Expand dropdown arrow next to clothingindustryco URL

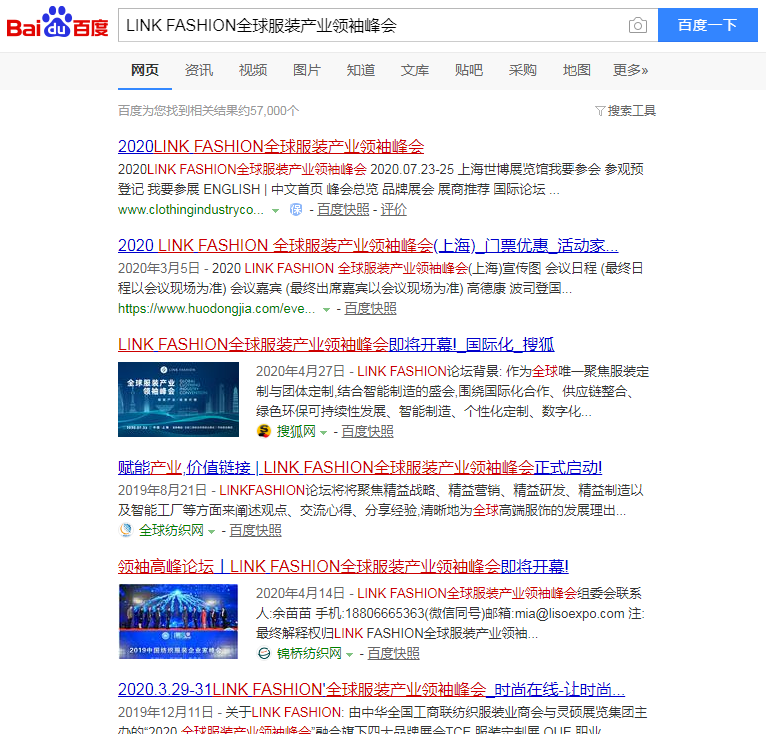[275, 211]
